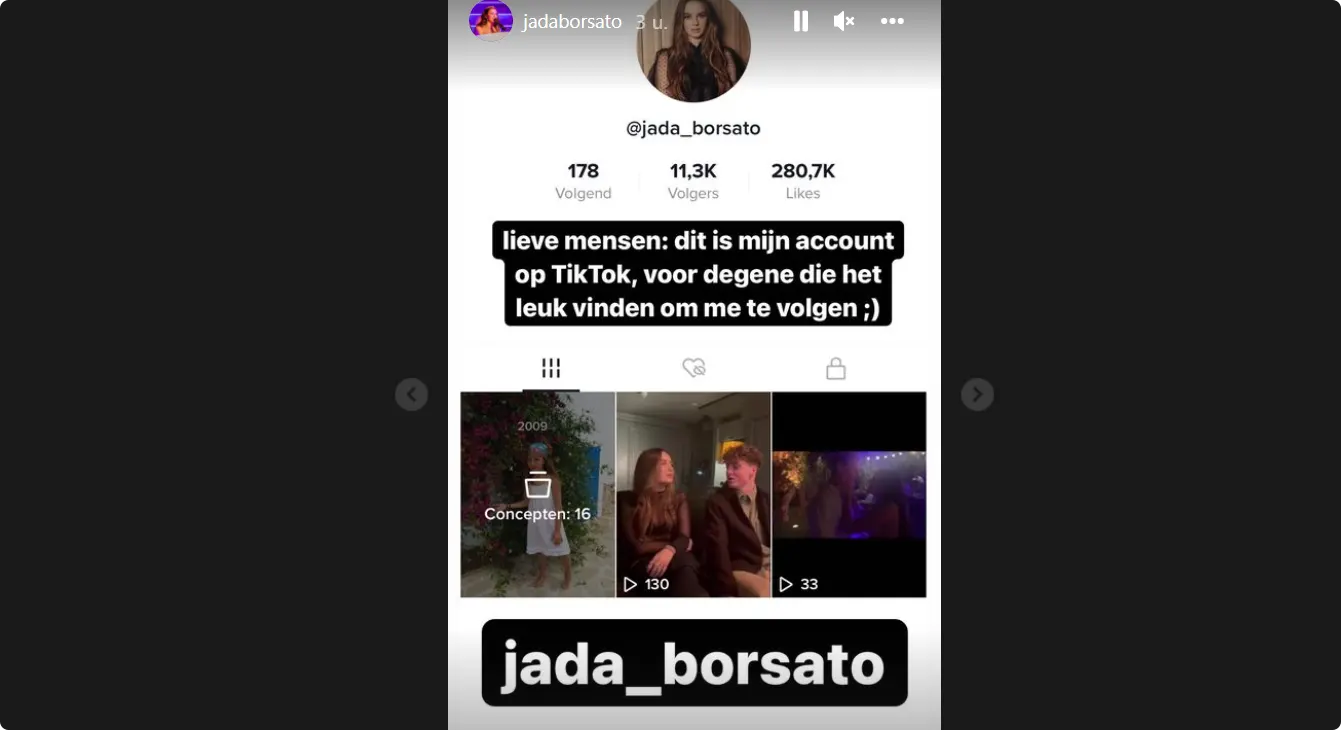This screenshot has width=1341, height=730.
Task: Advance to the next story arrow
Action: coord(978,395)
